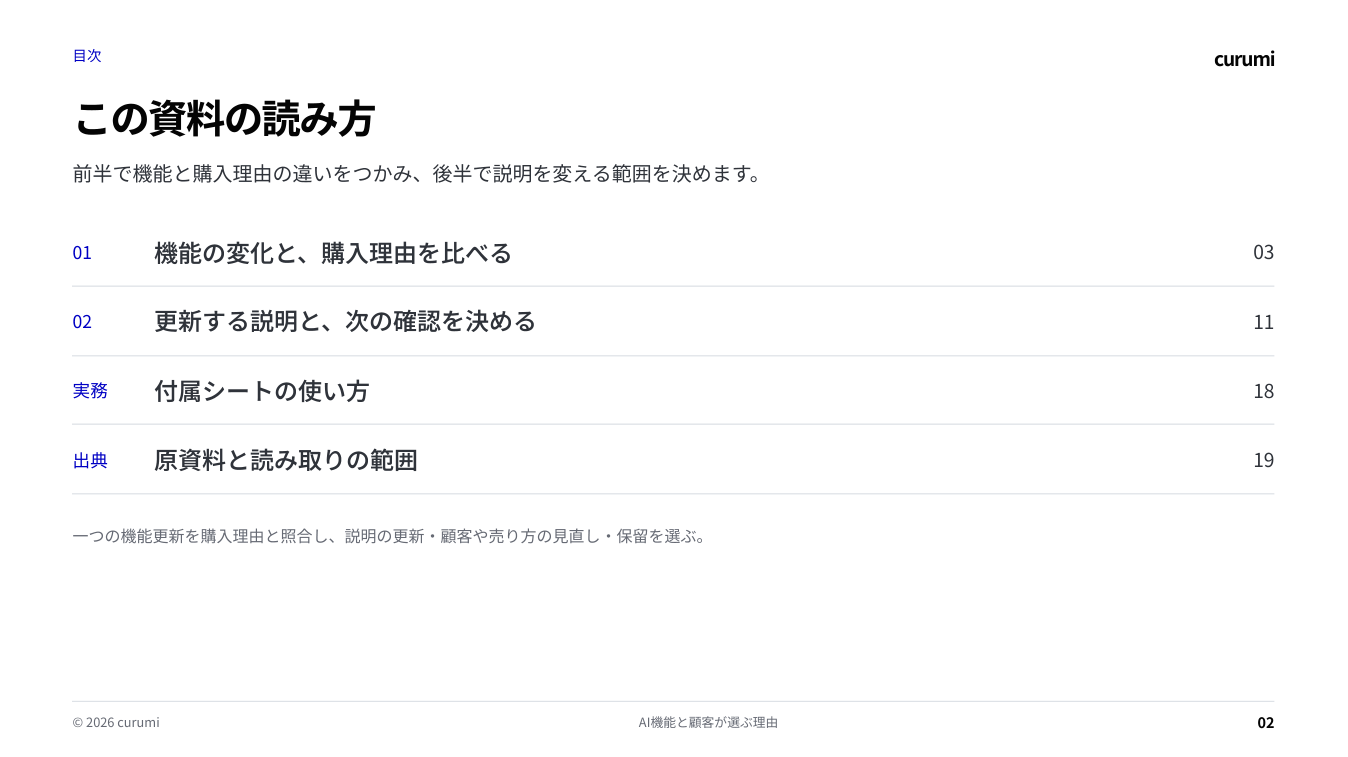Click the 出典 label
1348x757 pixels.
[x=90, y=461]
